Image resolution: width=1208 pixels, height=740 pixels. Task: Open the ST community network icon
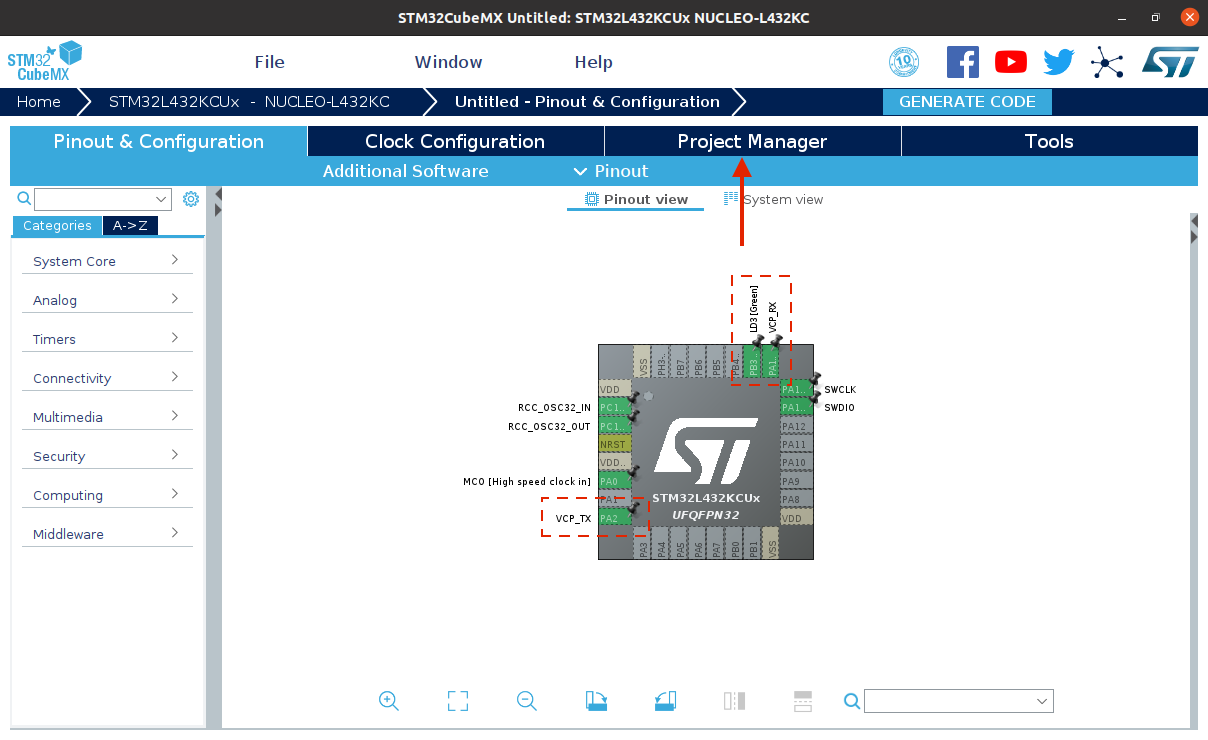tap(1107, 62)
